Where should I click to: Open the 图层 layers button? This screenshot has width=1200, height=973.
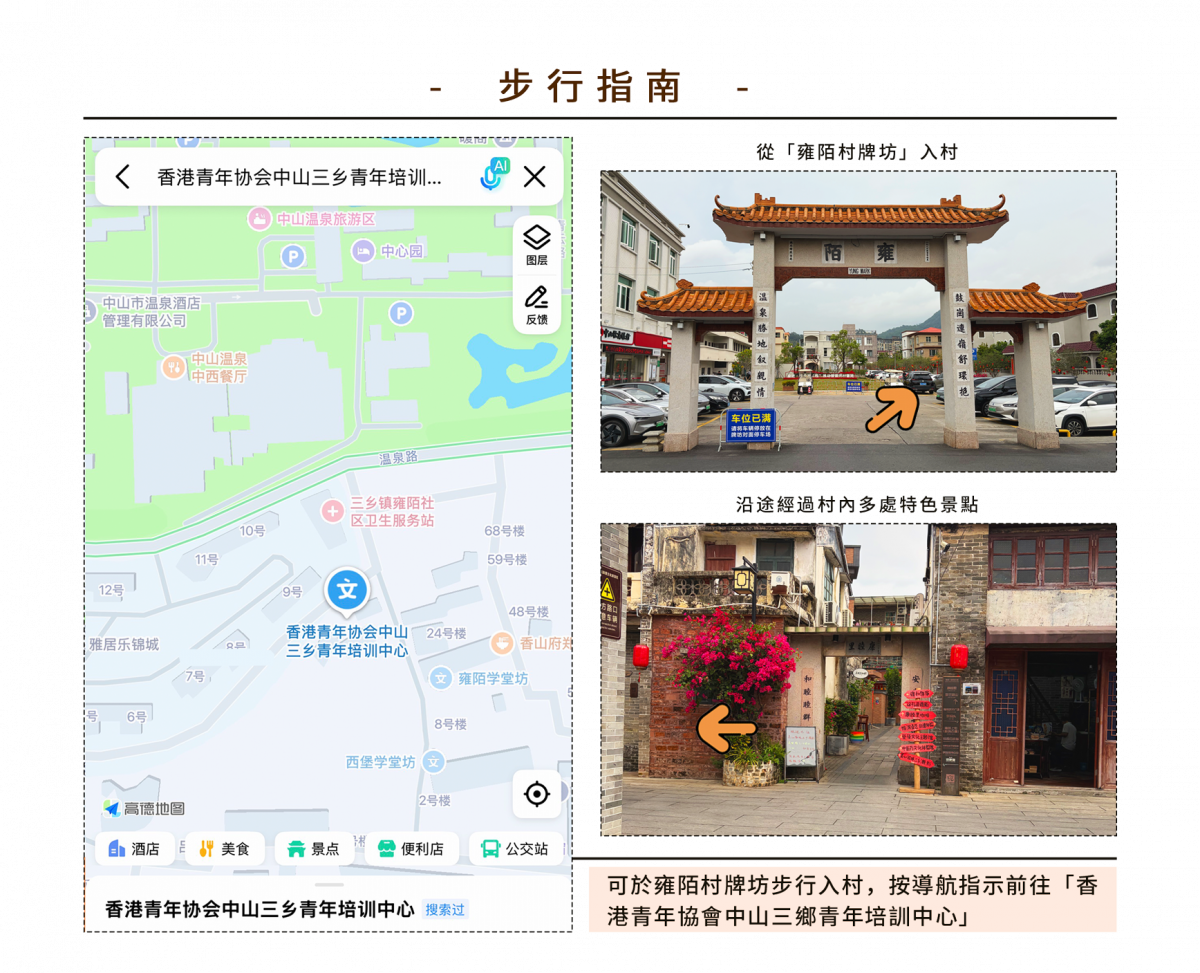click(x=537, y=245)
